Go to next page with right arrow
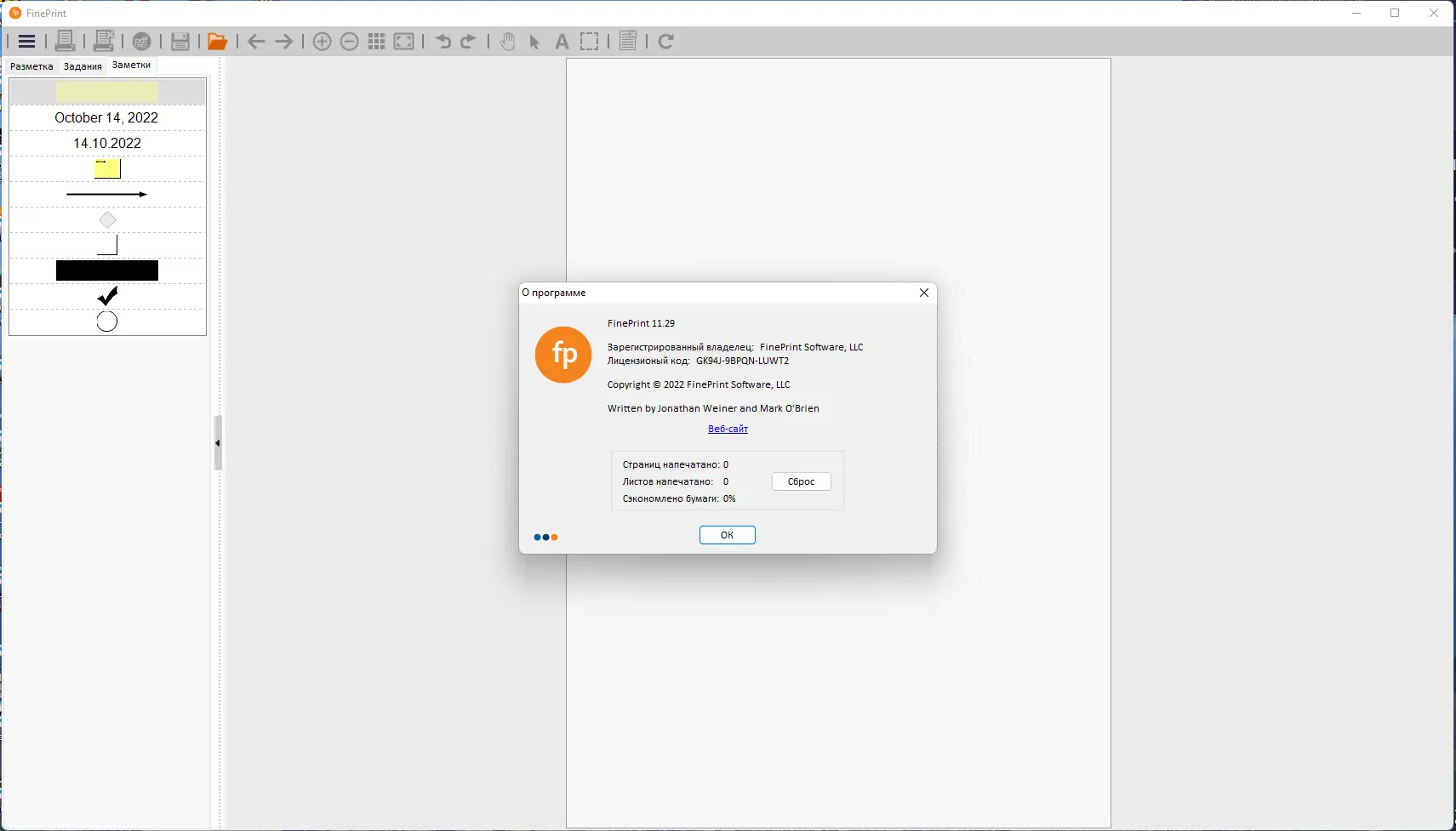Screen dimensions: 1456x831 pyautogui.click(x=284, y=41)
